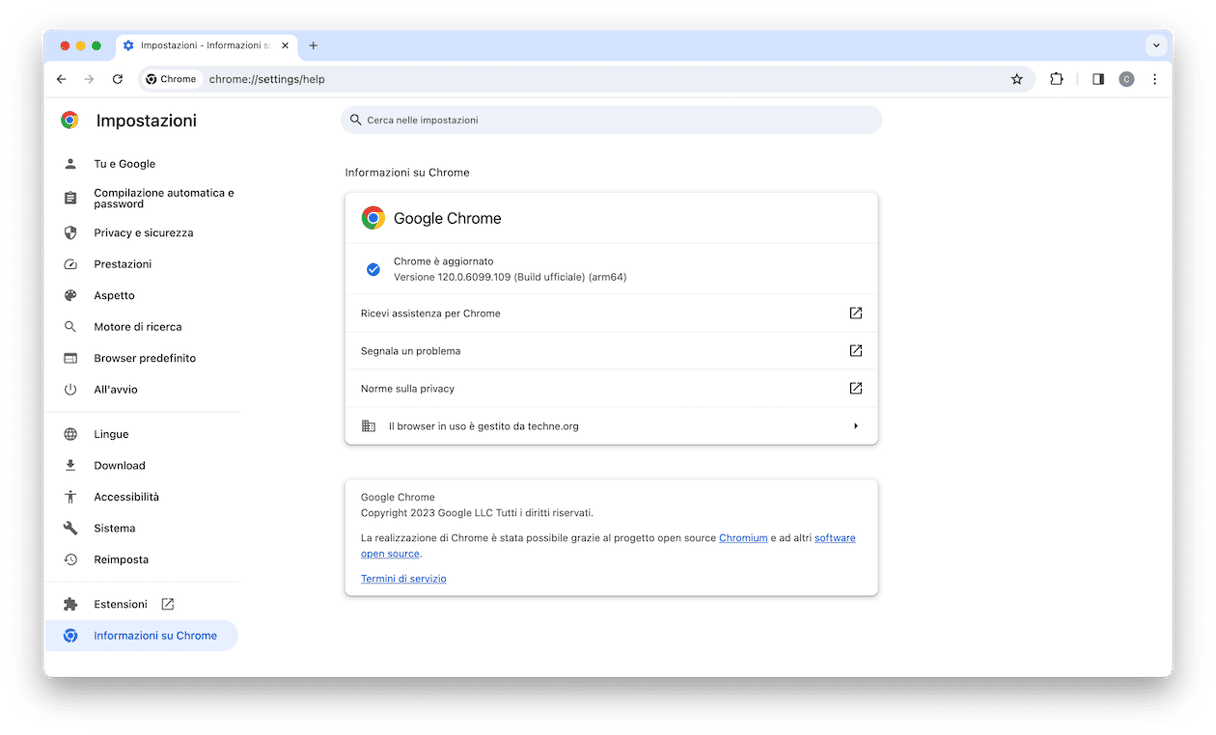Open the profile avatar icon
Screen dimensions: 1216x735
(x=1126, y=79)
